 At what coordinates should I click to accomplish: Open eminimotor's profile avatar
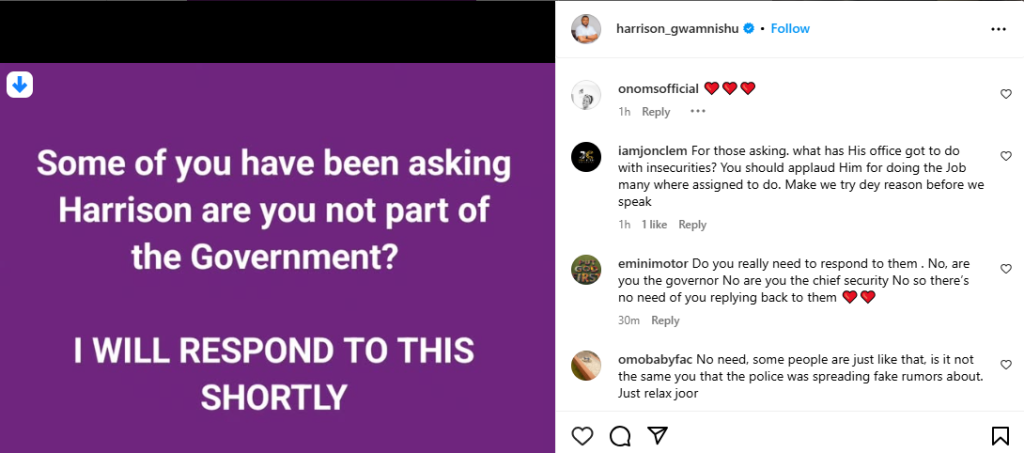coord(586,270)
